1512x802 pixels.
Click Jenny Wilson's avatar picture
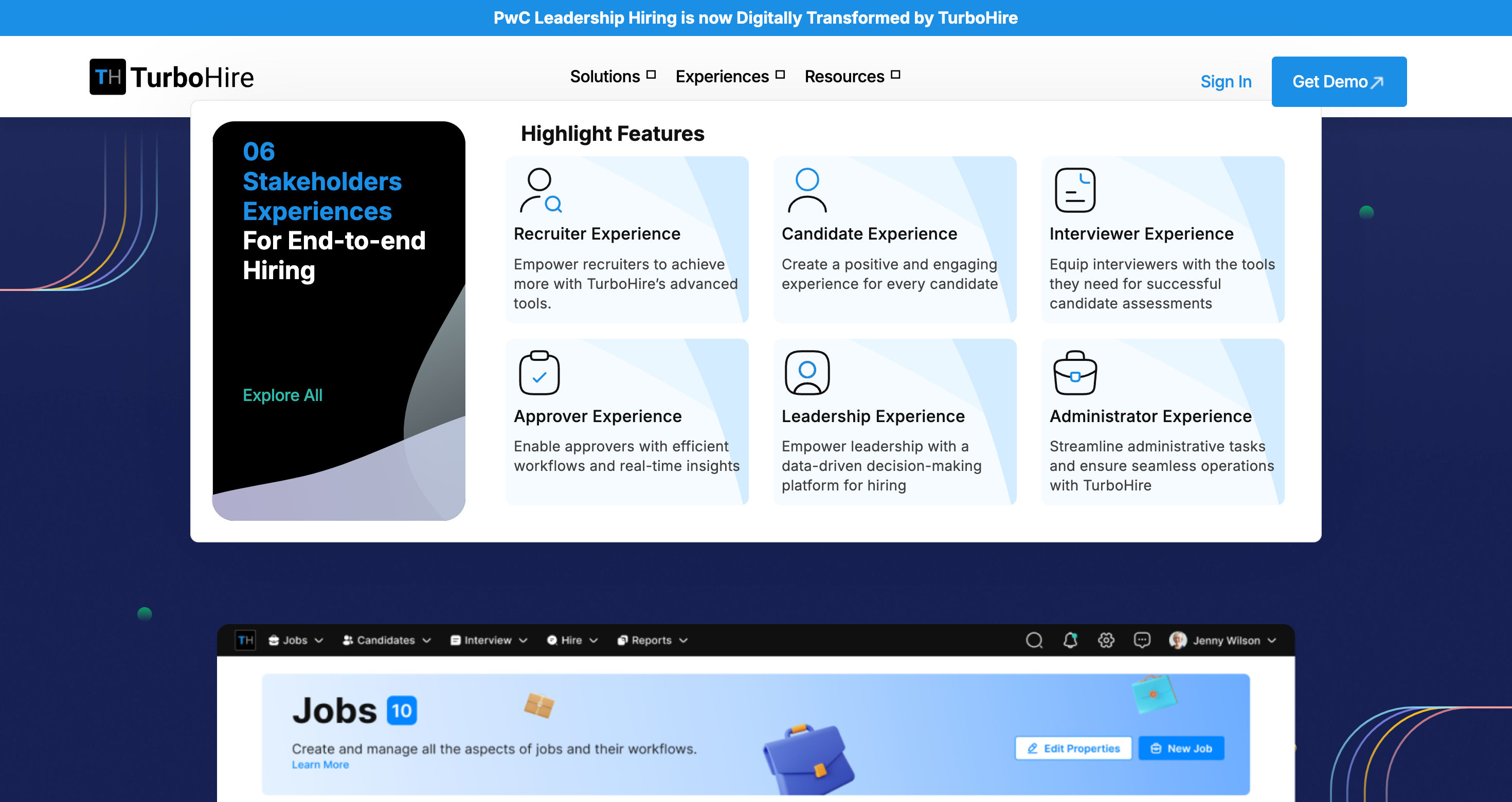point(1177,640)
